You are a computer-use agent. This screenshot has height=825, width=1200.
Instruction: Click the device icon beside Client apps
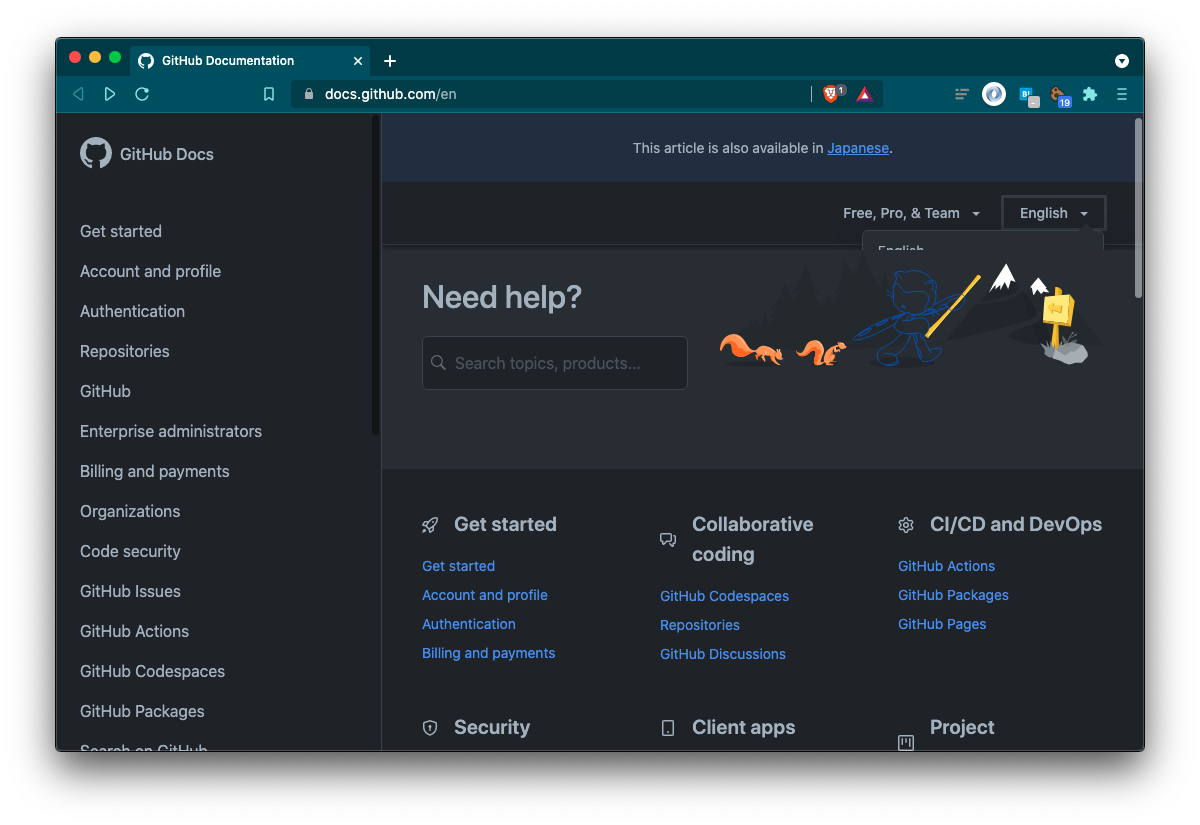coord(668,728)
